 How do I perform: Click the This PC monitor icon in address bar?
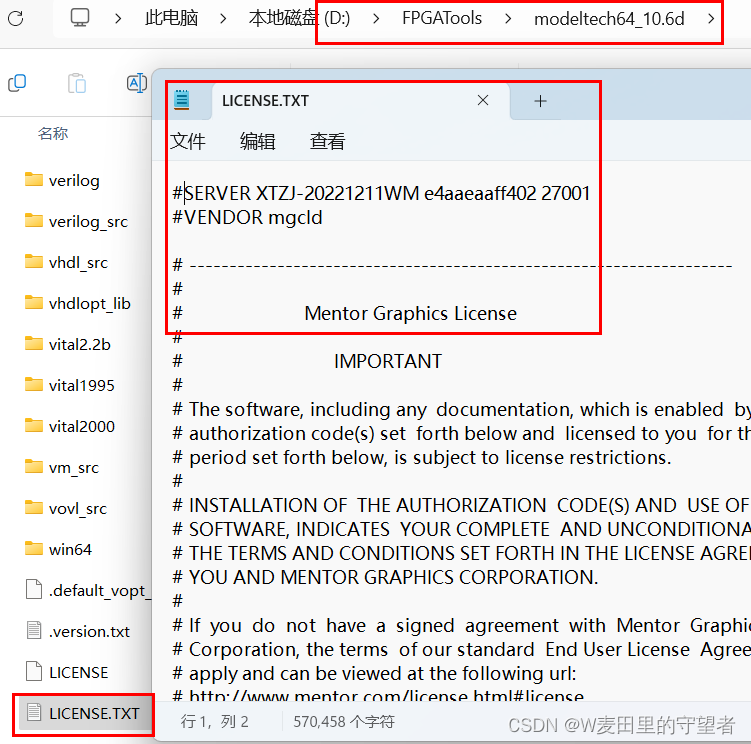(x=80, y=18)
